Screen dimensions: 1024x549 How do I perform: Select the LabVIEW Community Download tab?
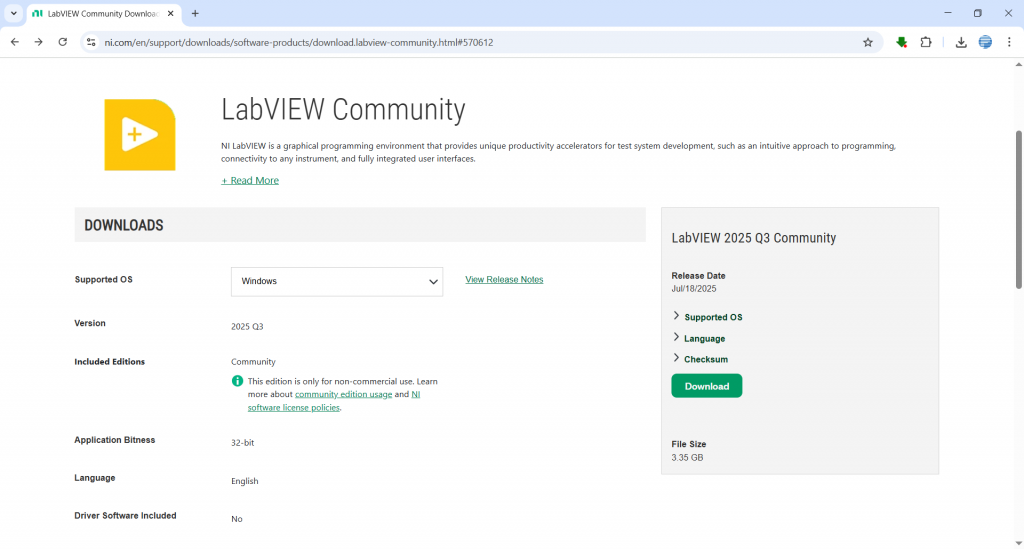pyautogui.click(x=104, y=14)
